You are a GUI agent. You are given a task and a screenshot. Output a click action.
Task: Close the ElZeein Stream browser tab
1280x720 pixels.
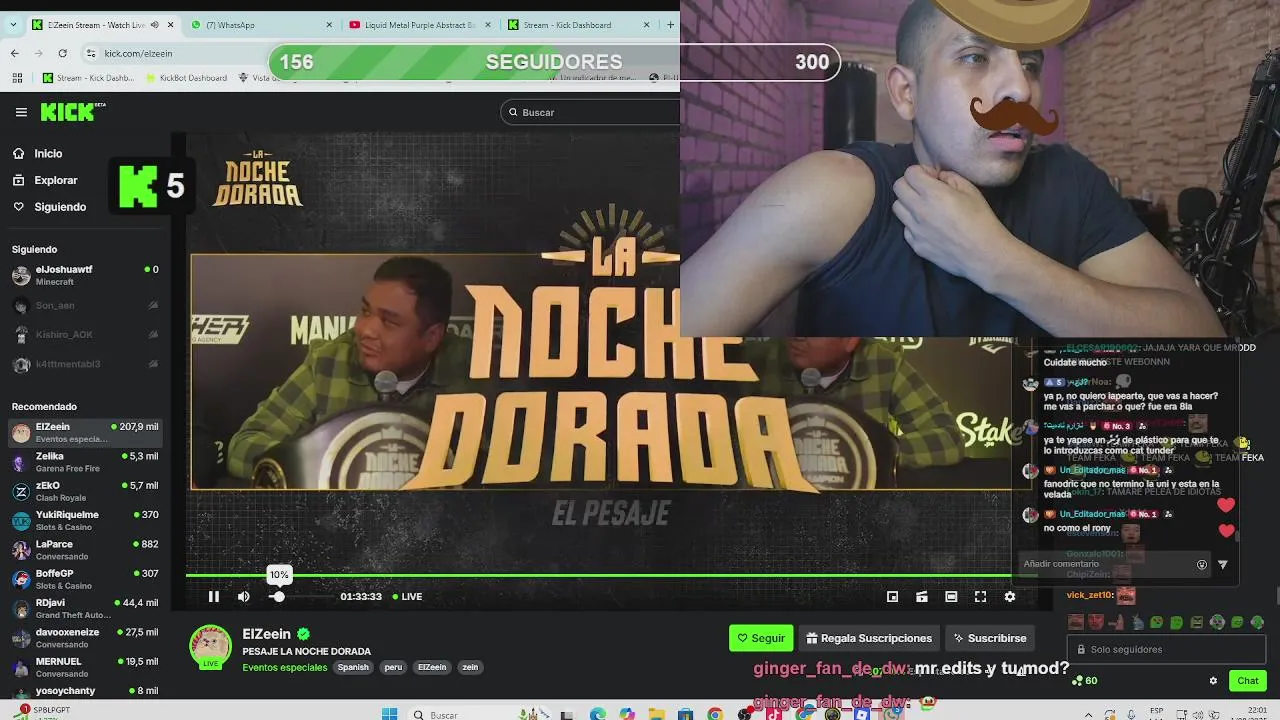click(x=170, y=25)
